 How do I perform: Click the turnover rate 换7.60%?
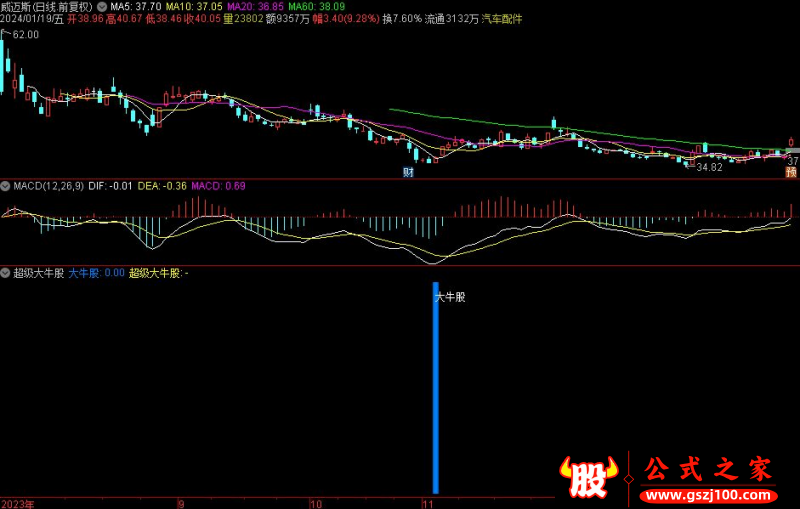pyautogui.click(x=402, y=19)
